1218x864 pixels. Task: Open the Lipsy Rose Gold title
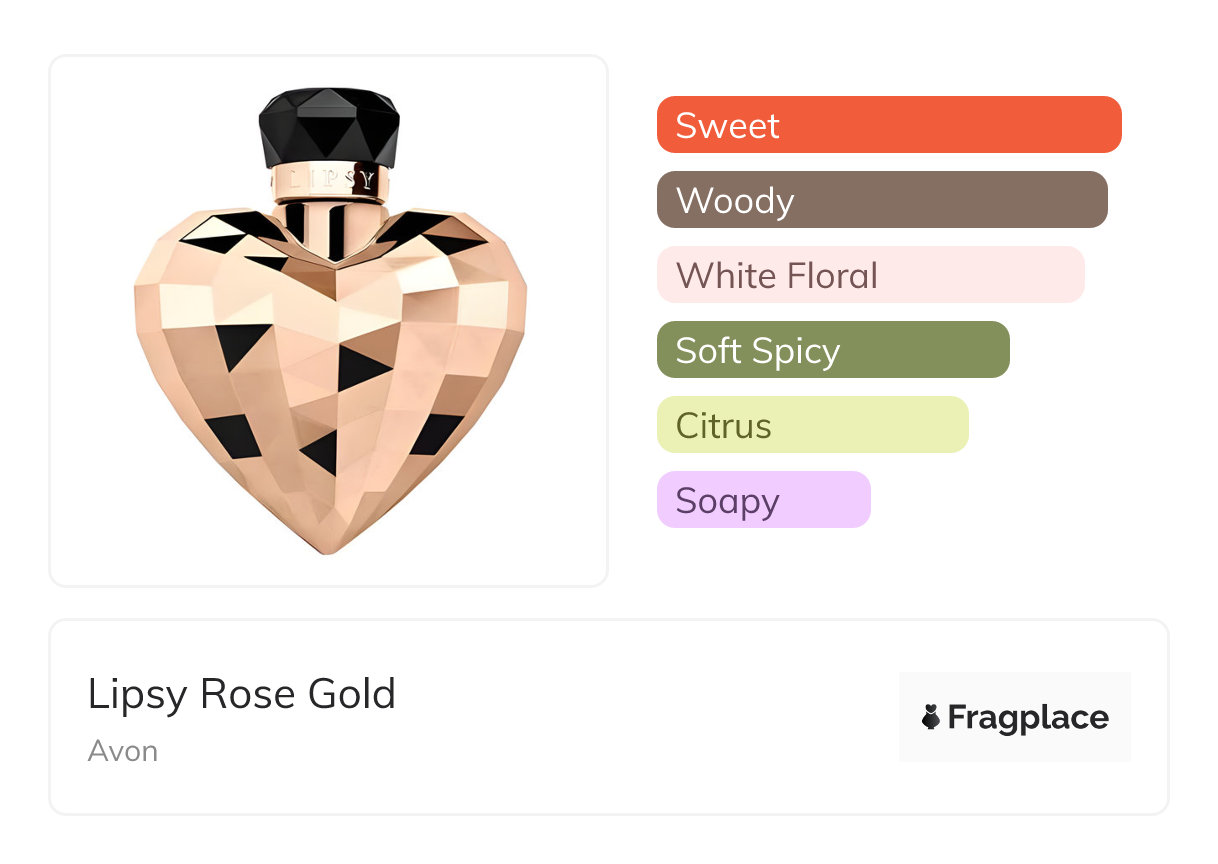[x=242, y=694]
